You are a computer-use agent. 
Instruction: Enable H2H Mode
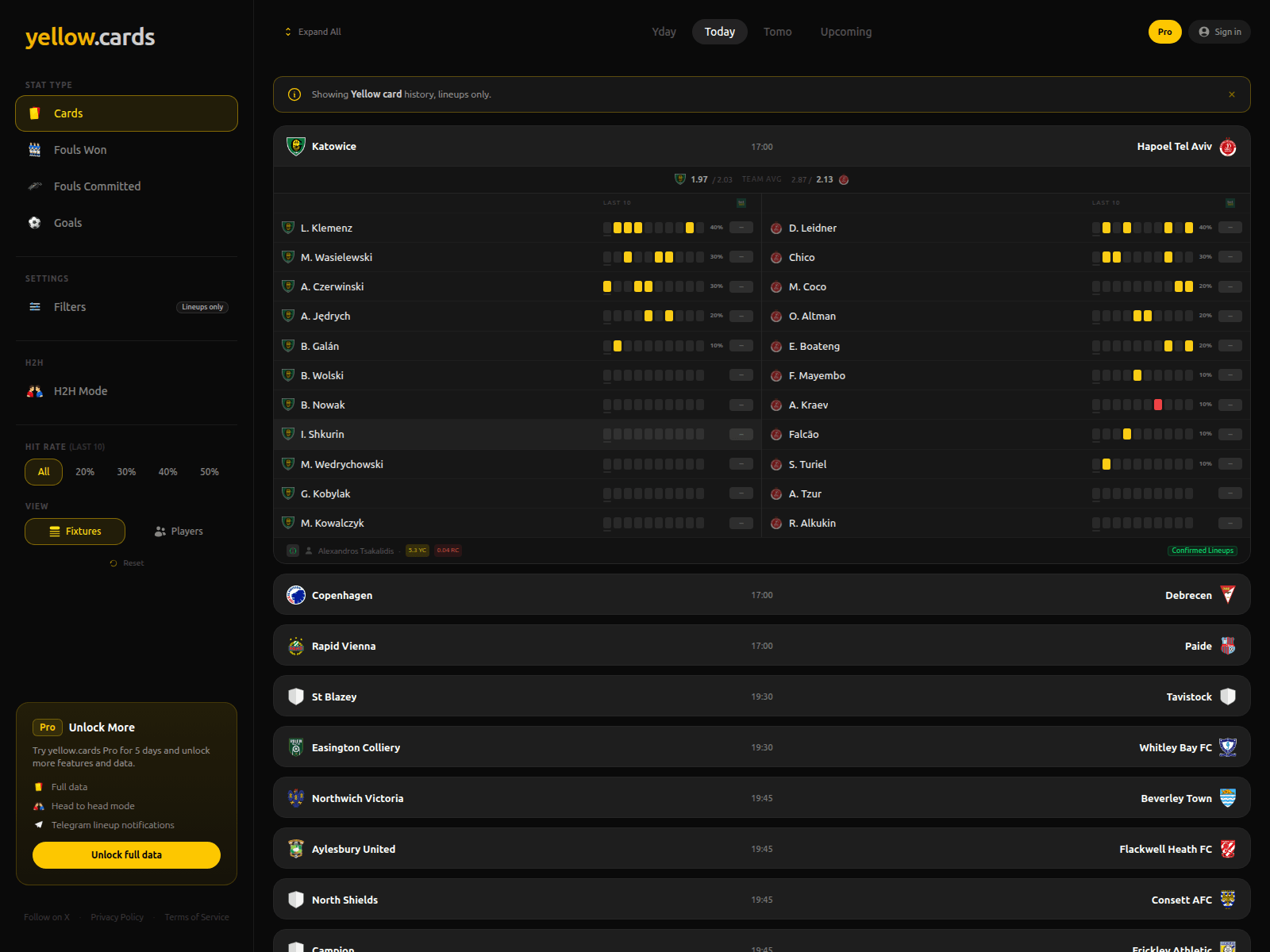pyautogui.click(x=126, y=391)
